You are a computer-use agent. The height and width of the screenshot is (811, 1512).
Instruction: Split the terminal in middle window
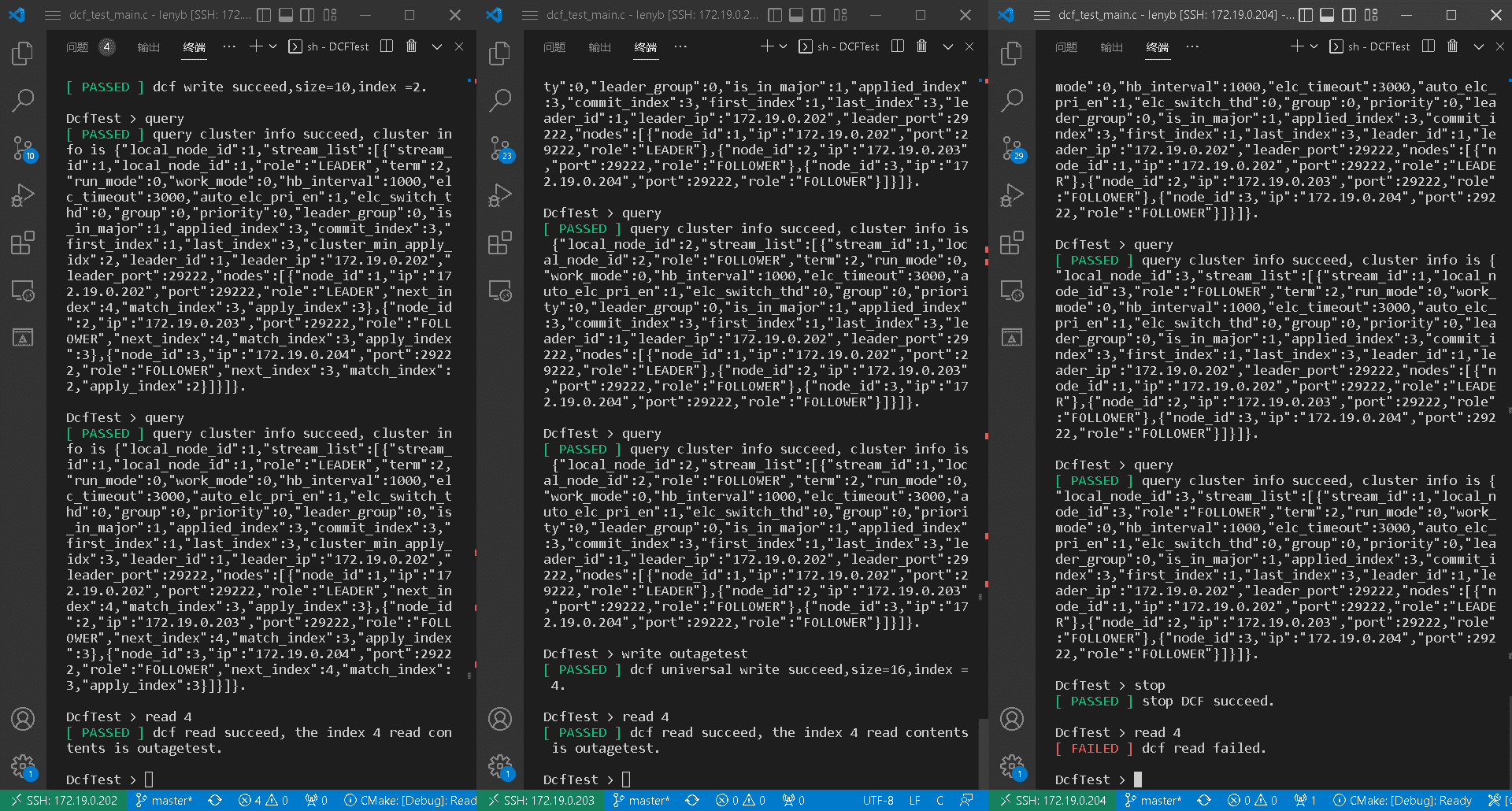click(897, 46)
